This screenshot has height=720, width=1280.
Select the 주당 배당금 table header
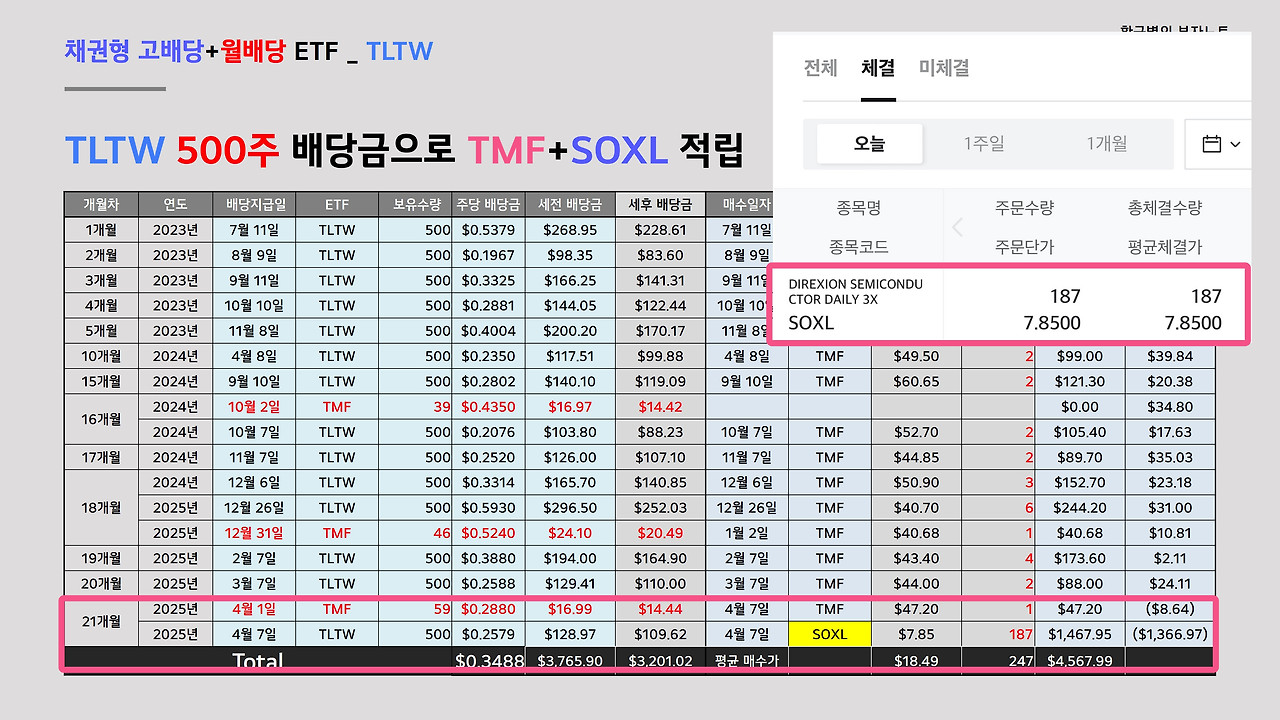pos(489,204)
